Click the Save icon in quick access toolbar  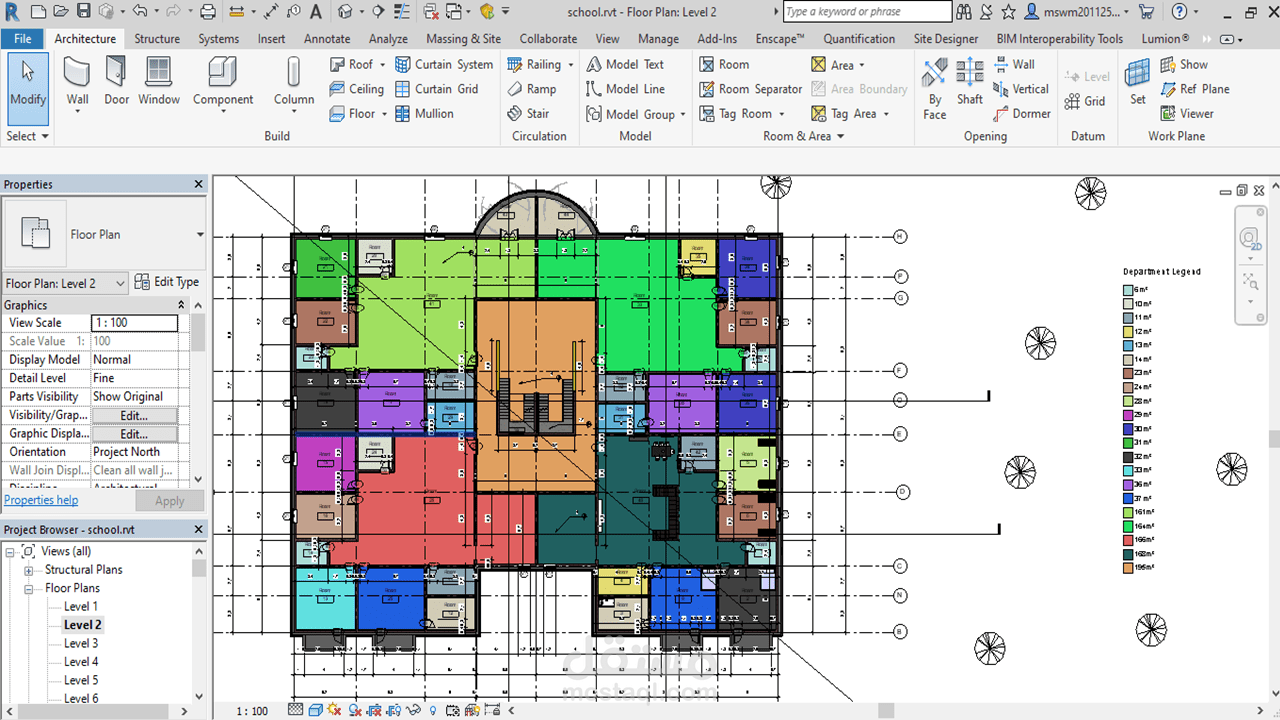(83, 12)
